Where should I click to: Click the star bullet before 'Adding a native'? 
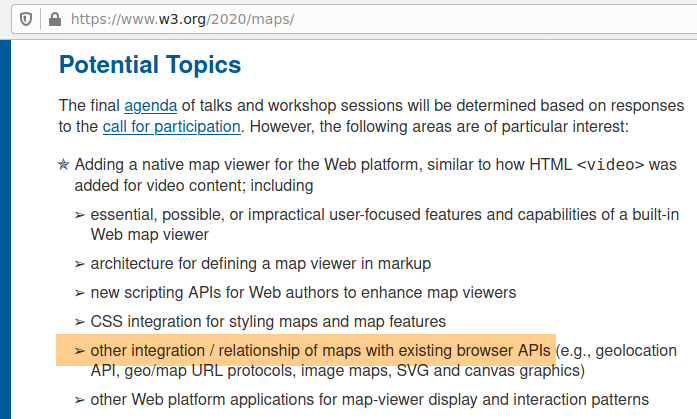tap(64, 165)
